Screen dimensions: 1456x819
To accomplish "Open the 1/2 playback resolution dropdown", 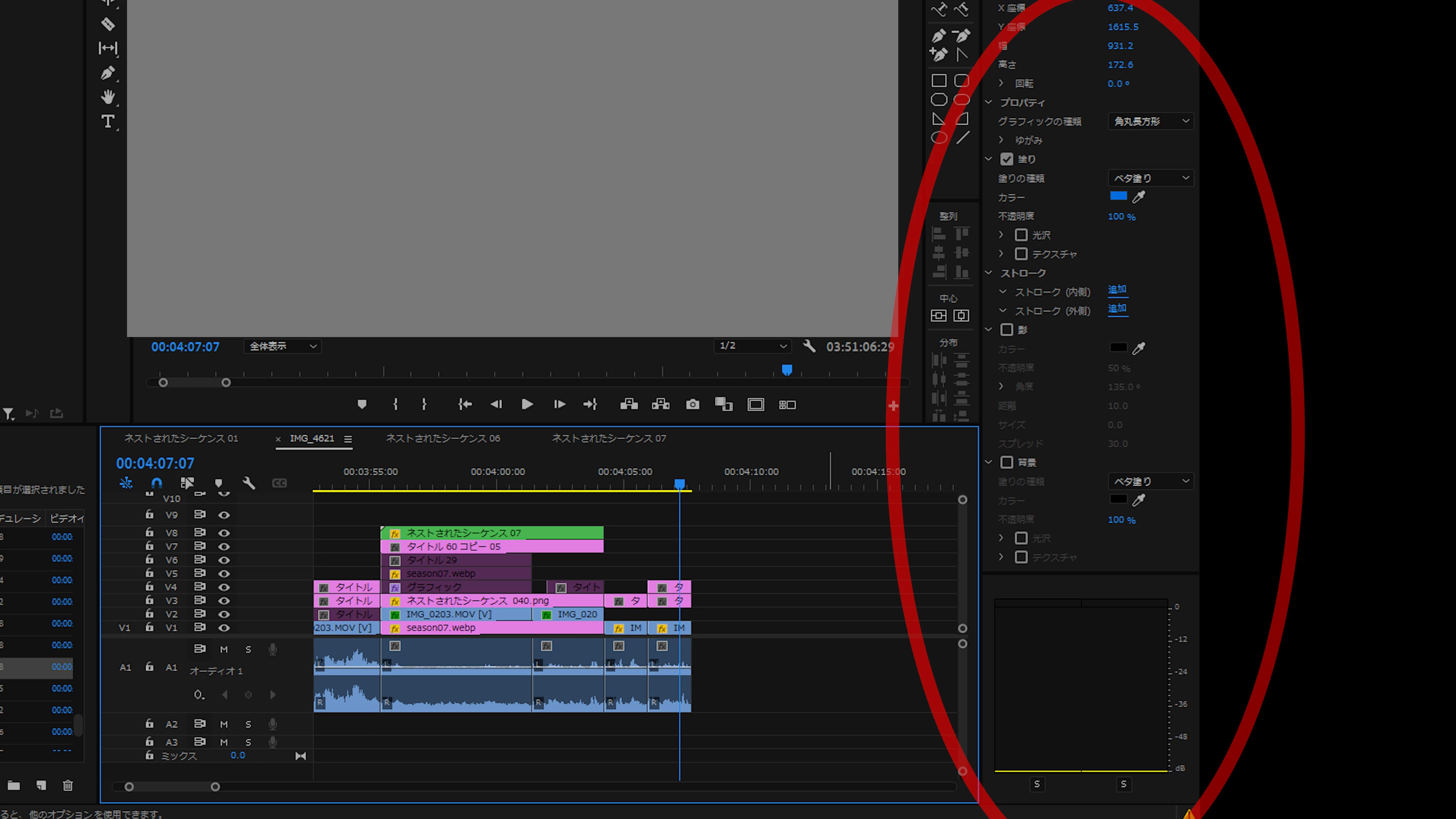I will coord(752,346).
